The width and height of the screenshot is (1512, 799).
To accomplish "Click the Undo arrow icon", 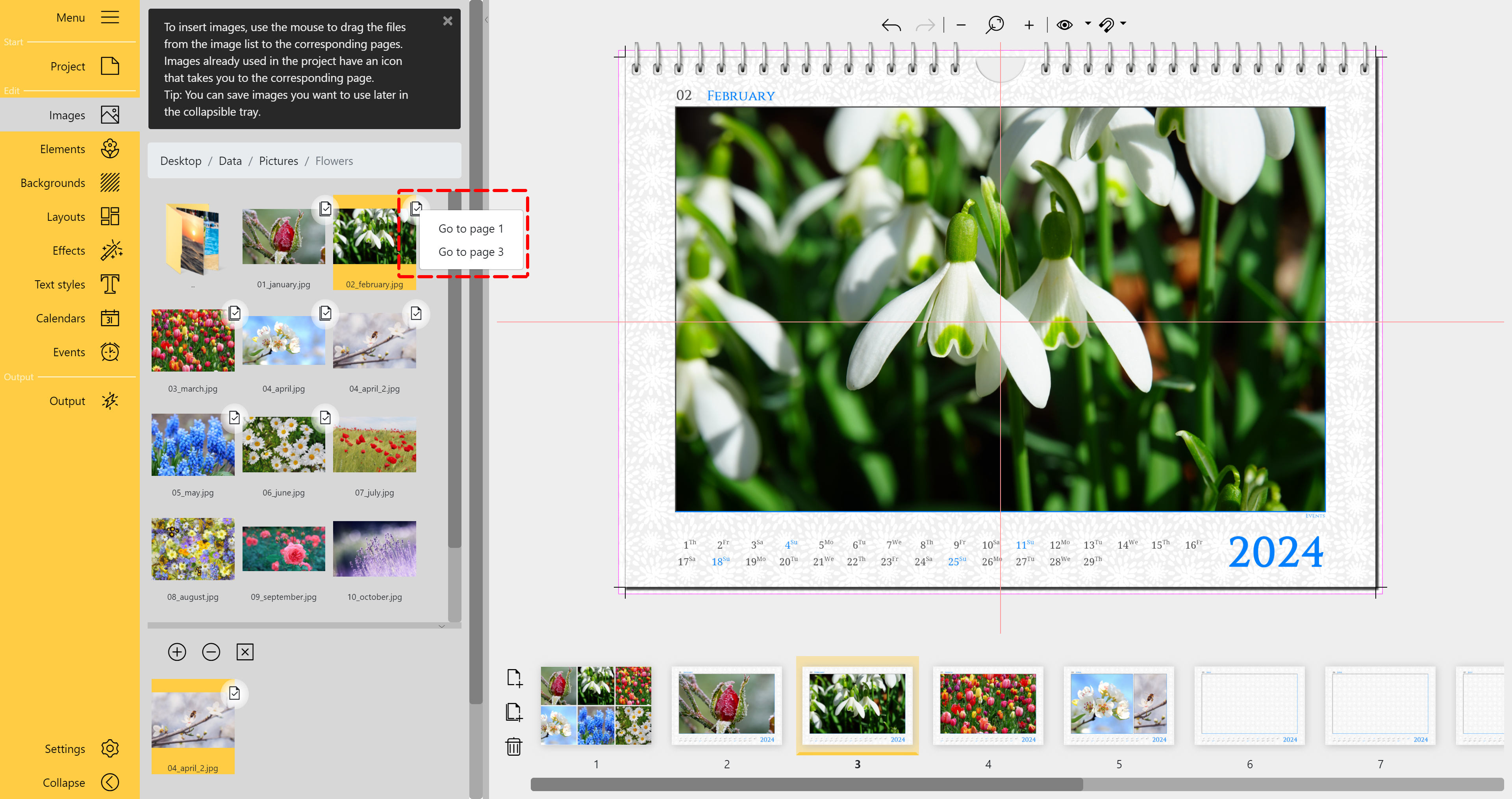I will pos(890,25).
